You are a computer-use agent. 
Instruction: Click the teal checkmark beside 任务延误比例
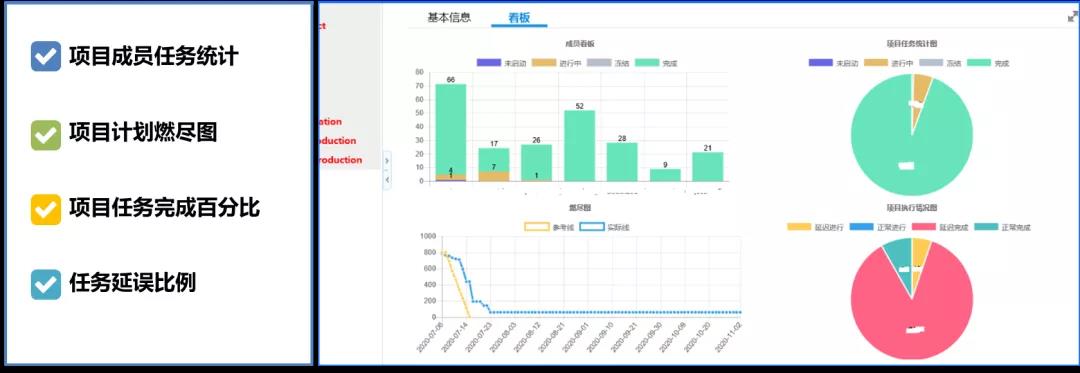point(46,284)
